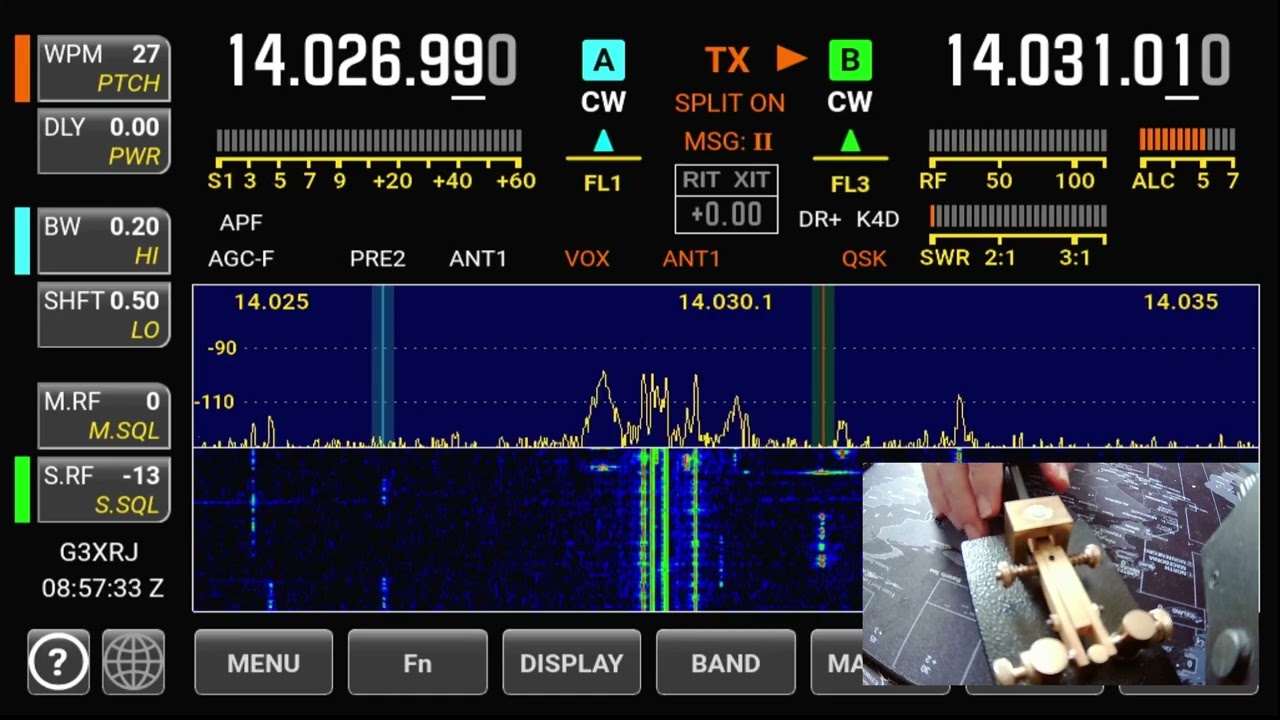Toggle APF audio peak filter
This screenshot has height=720, width=1280.
241,223
